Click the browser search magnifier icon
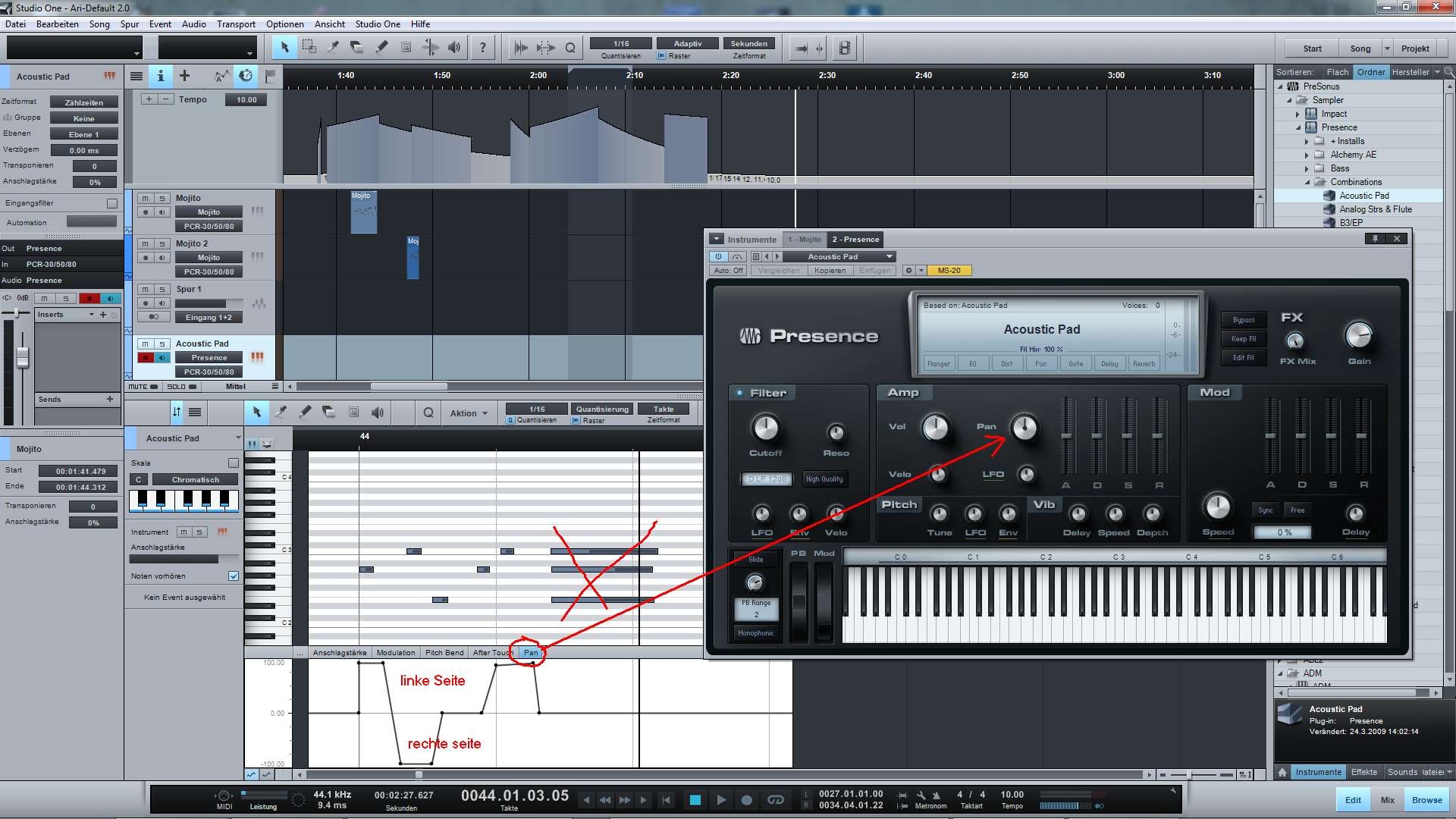Image resolution: width=1456 pixels, height=819 pixels. [x=1448, y=72]
